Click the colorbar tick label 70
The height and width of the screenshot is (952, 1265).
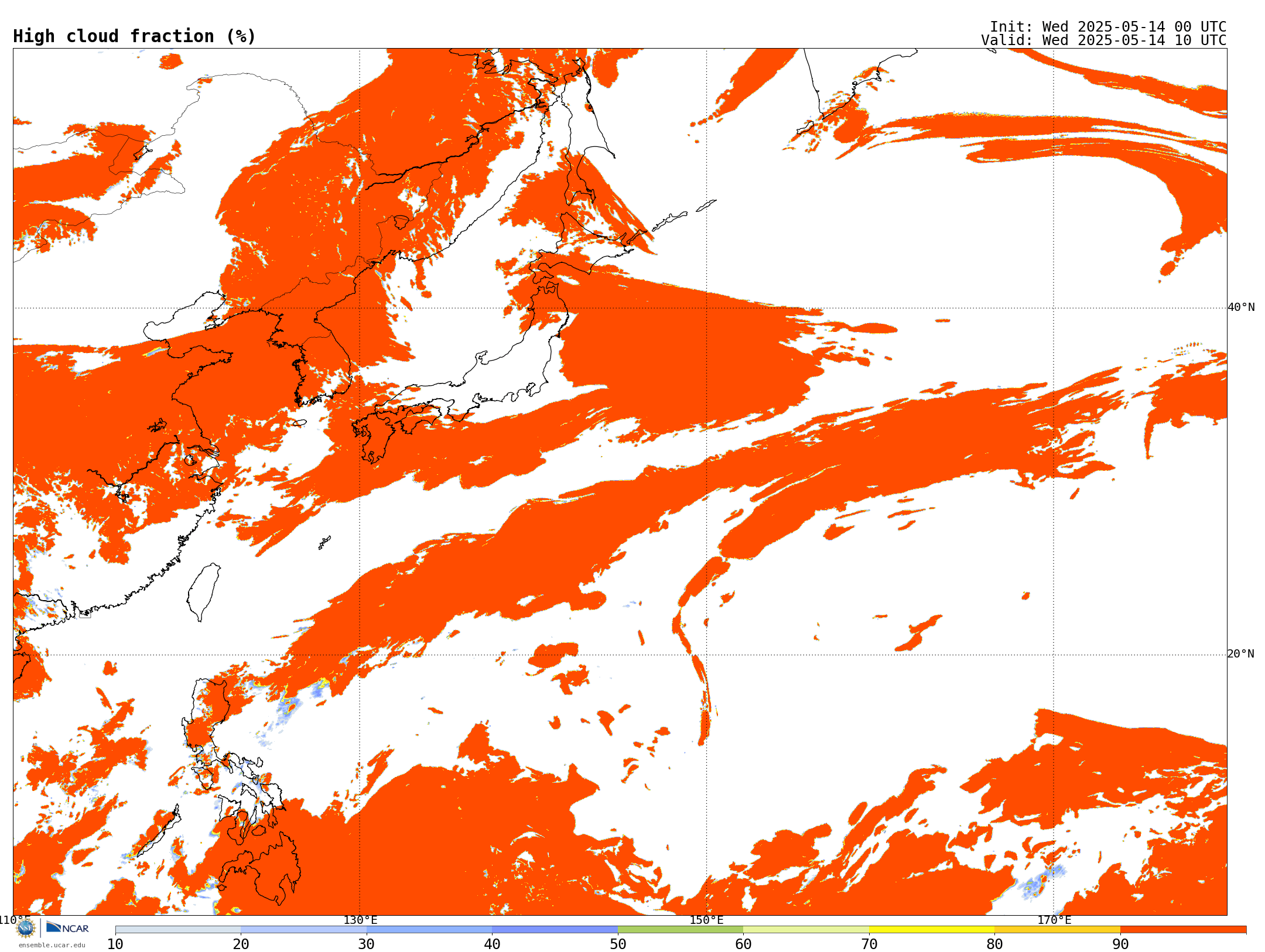point(869,944)
